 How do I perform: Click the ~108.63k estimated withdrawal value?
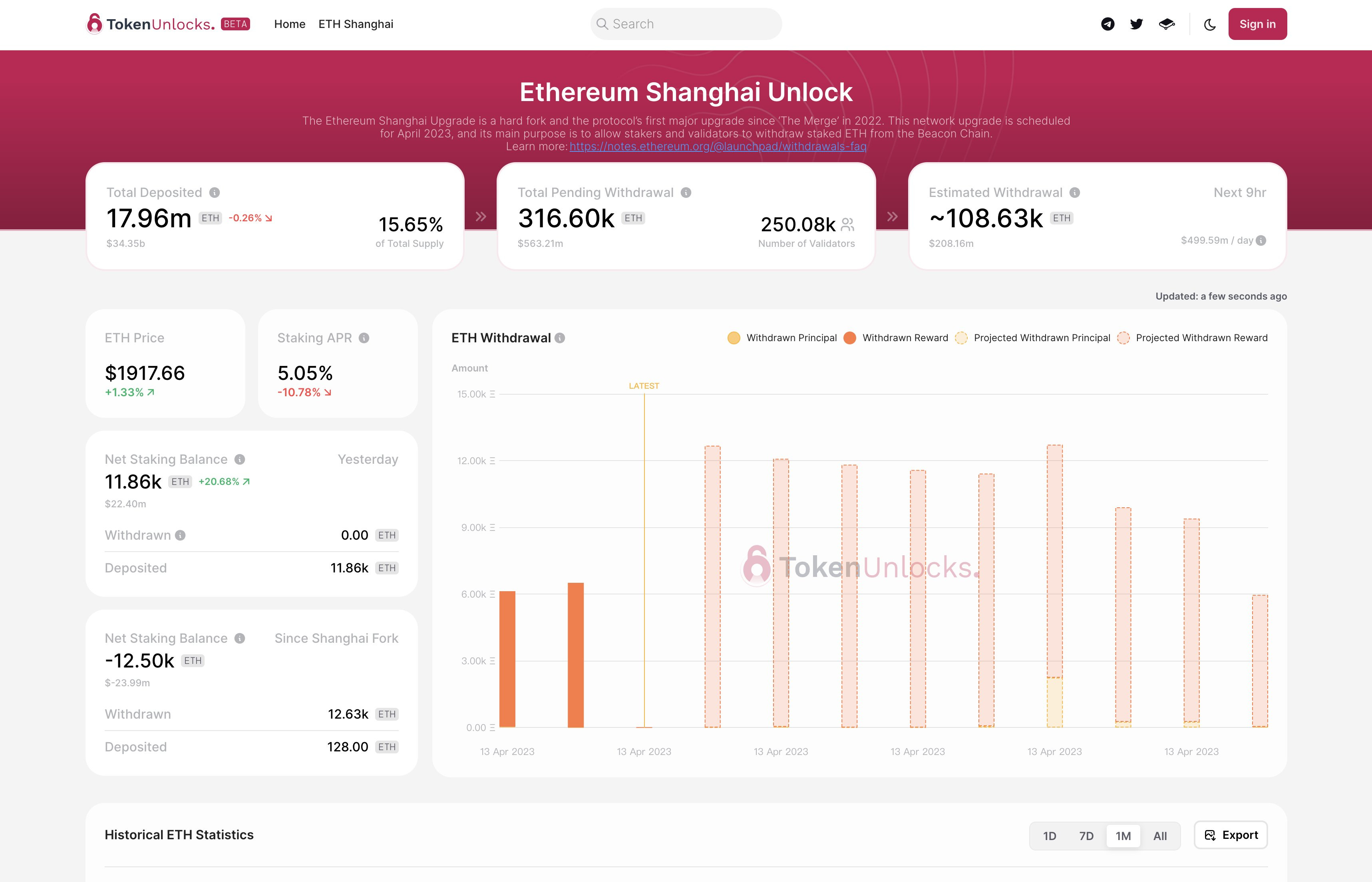click(x=986, y=218)
